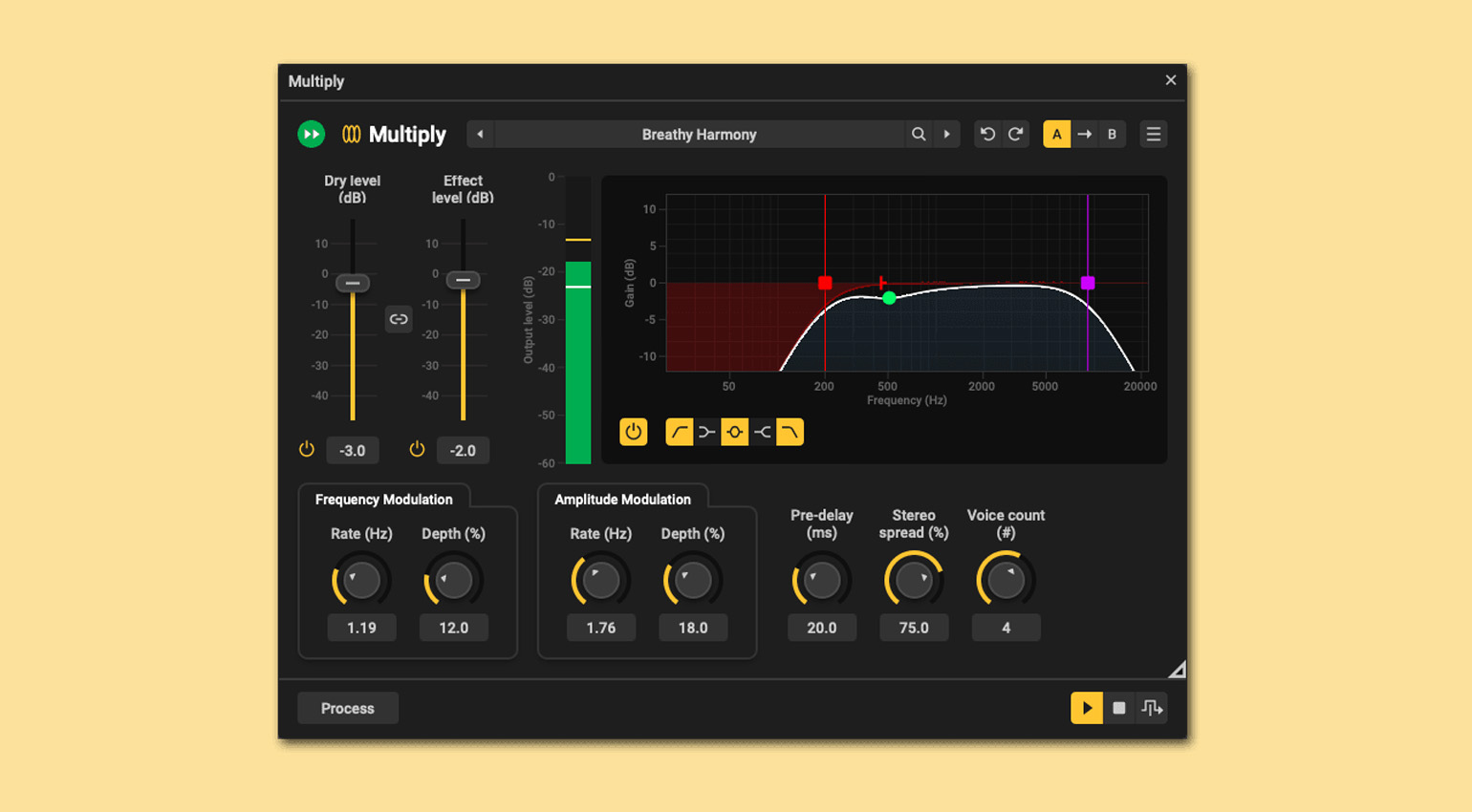Select the high-pass filter band icon
1472x812 pixels.
coord(679,433)
